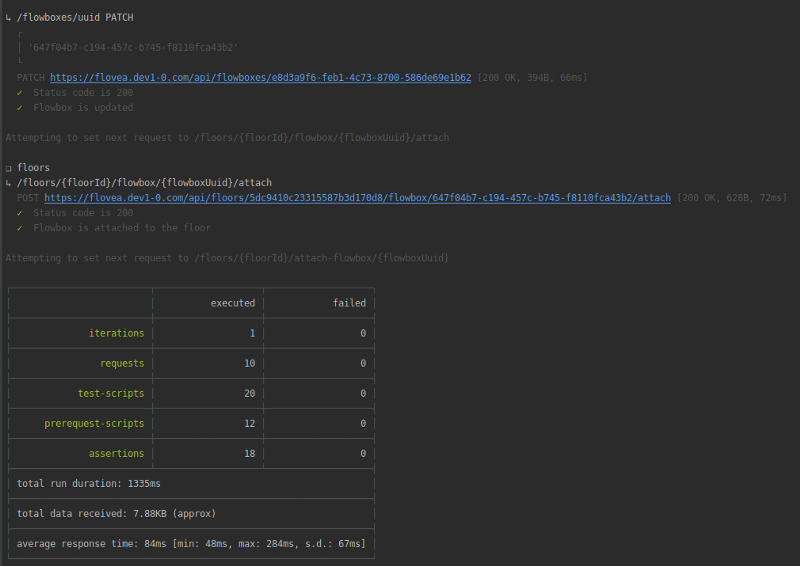Click the Status code checkmark under the POST request

point(20,213)
